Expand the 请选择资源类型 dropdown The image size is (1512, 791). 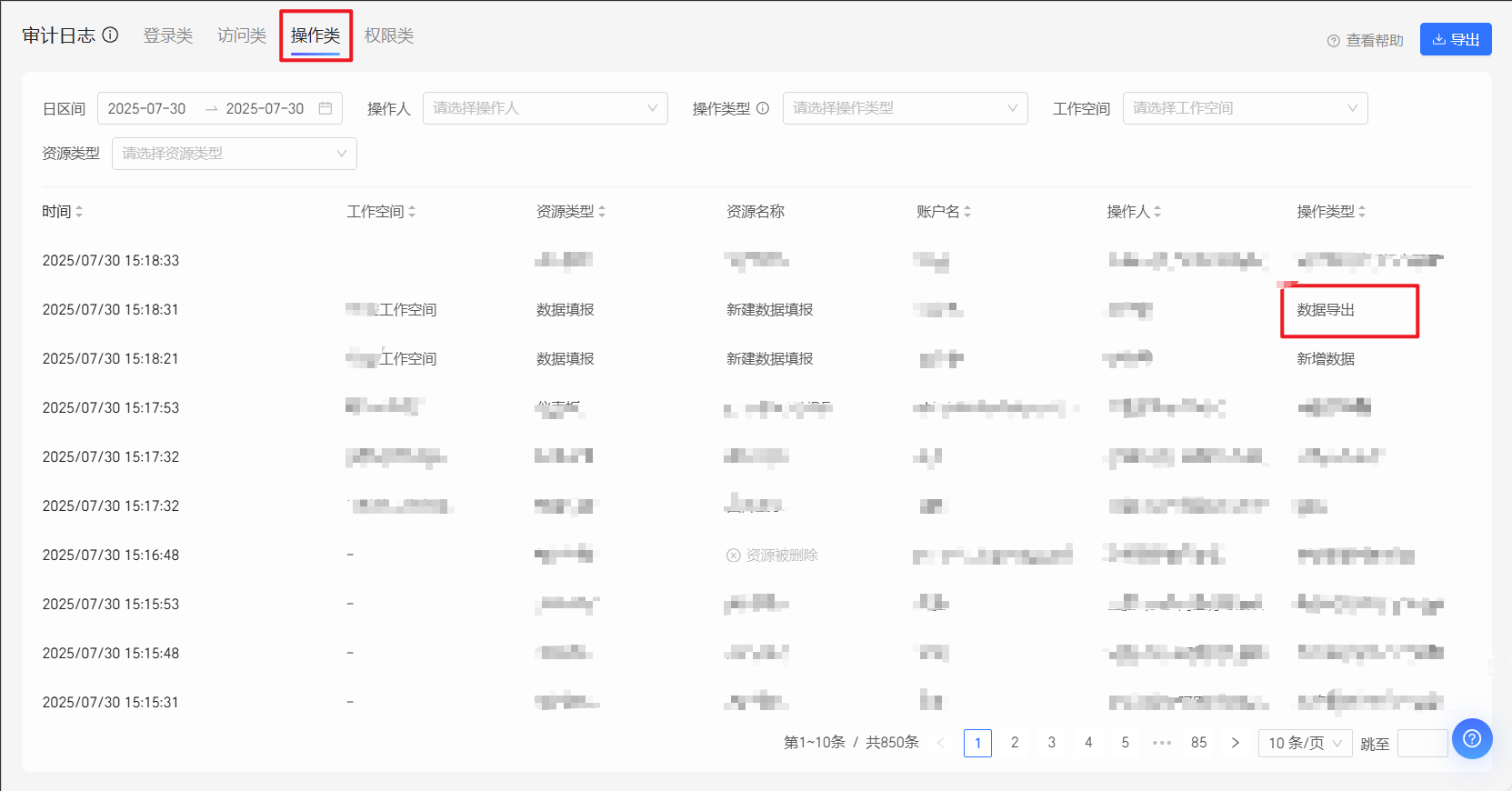pyautogui.click(x=234, y=154)
